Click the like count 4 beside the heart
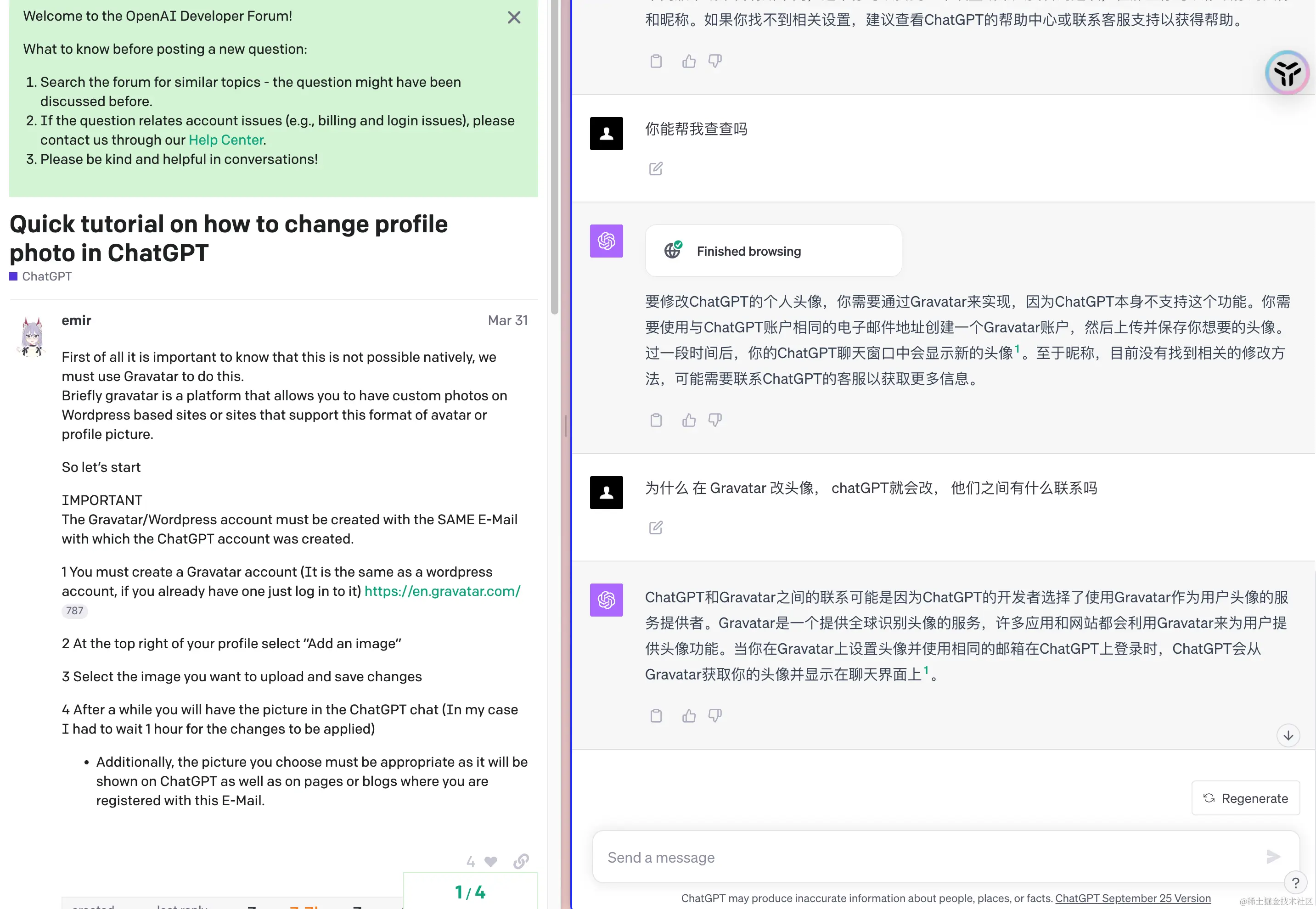The image size is (1316, 909). (471, 862)
